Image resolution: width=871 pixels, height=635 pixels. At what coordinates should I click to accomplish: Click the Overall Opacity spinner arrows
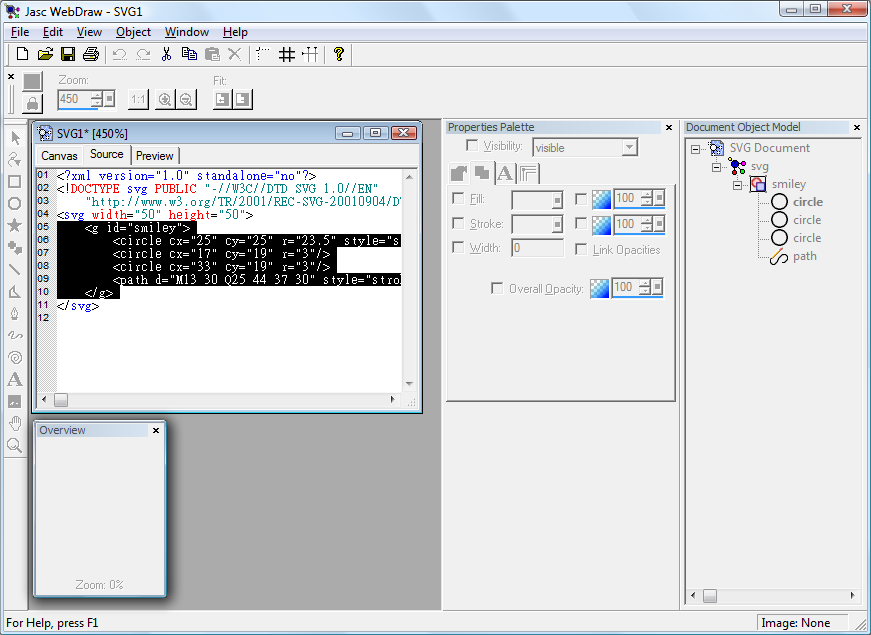(644, 287)
